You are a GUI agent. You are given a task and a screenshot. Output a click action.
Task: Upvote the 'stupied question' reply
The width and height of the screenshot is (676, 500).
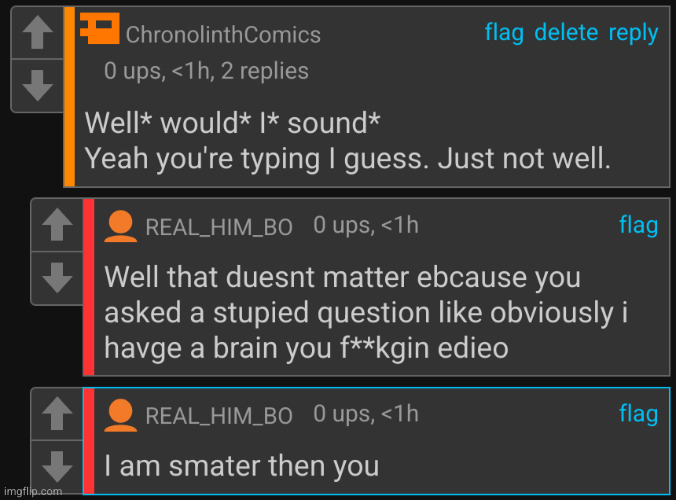pos(57,225)
